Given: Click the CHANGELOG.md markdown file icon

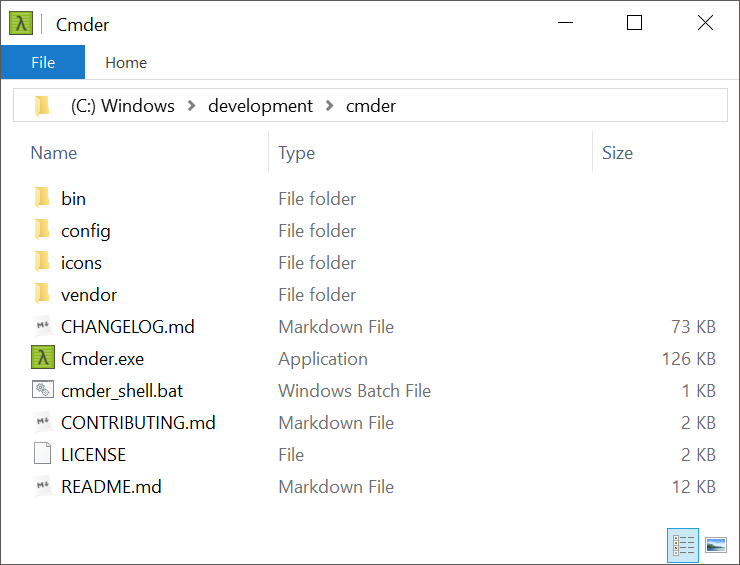Looking at the screenshot, I should click(43, 326).
